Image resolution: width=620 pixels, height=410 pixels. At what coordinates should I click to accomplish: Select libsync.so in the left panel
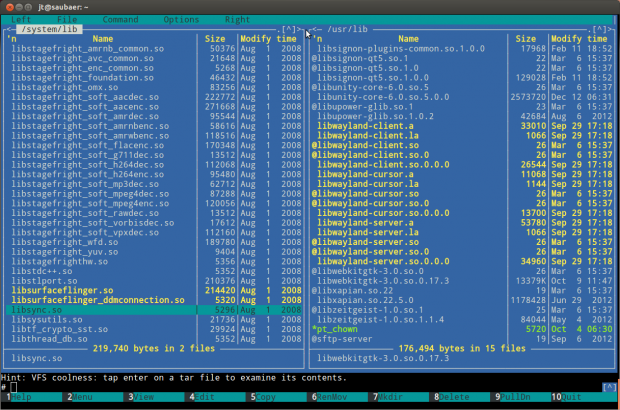click(40, 310)
